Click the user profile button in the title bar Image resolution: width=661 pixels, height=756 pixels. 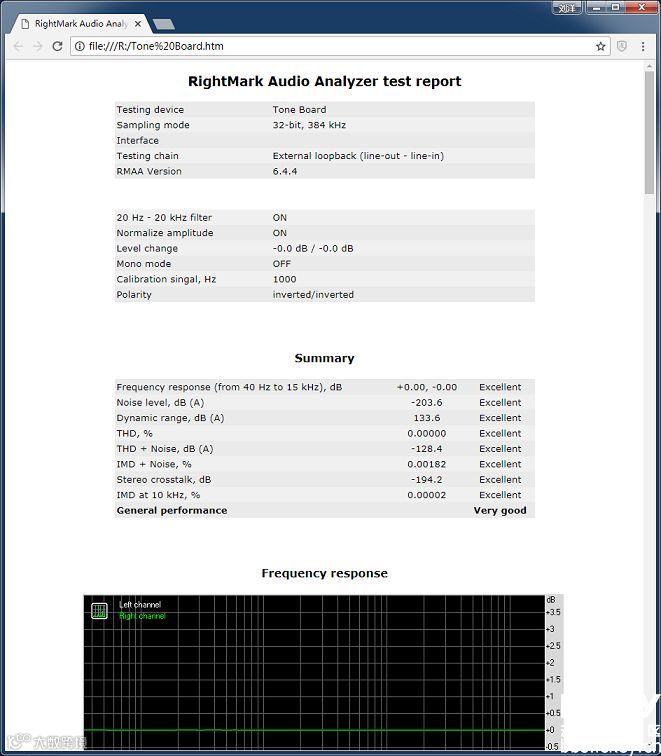point(567,8)
